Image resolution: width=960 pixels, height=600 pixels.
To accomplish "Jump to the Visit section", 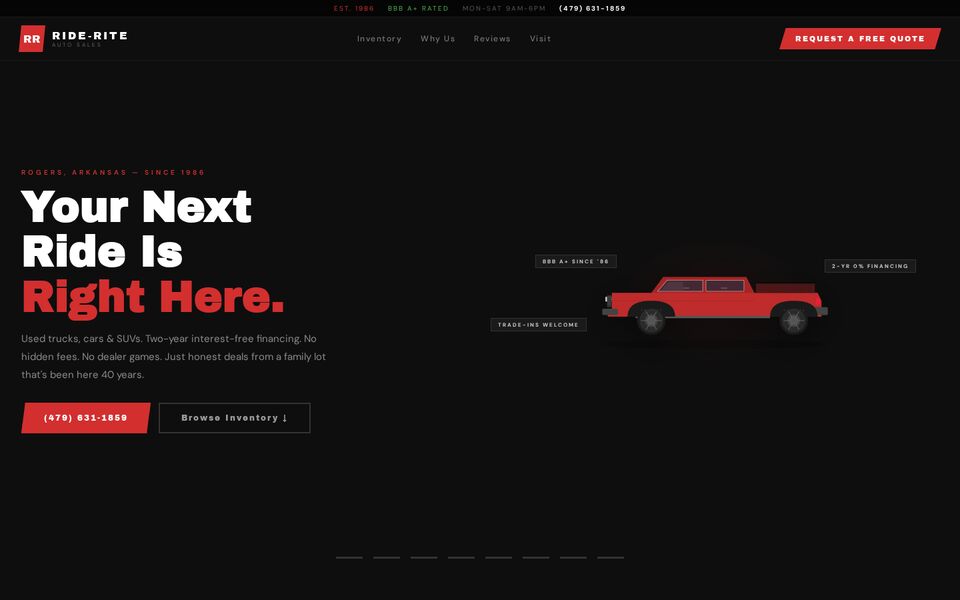I will 540,39.
